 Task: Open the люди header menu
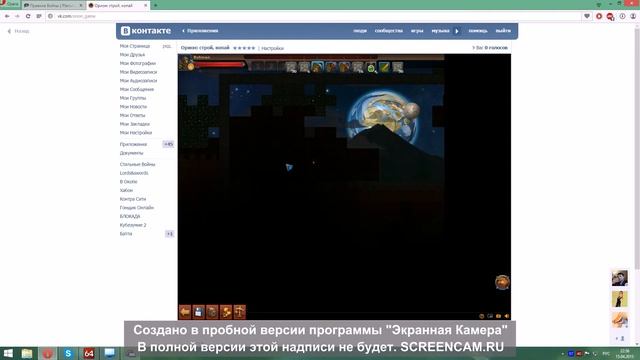[x=360, y=31]
